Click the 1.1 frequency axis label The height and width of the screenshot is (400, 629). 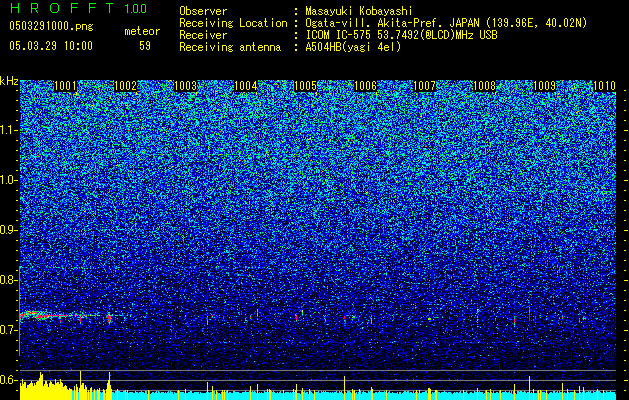(9, 130)
